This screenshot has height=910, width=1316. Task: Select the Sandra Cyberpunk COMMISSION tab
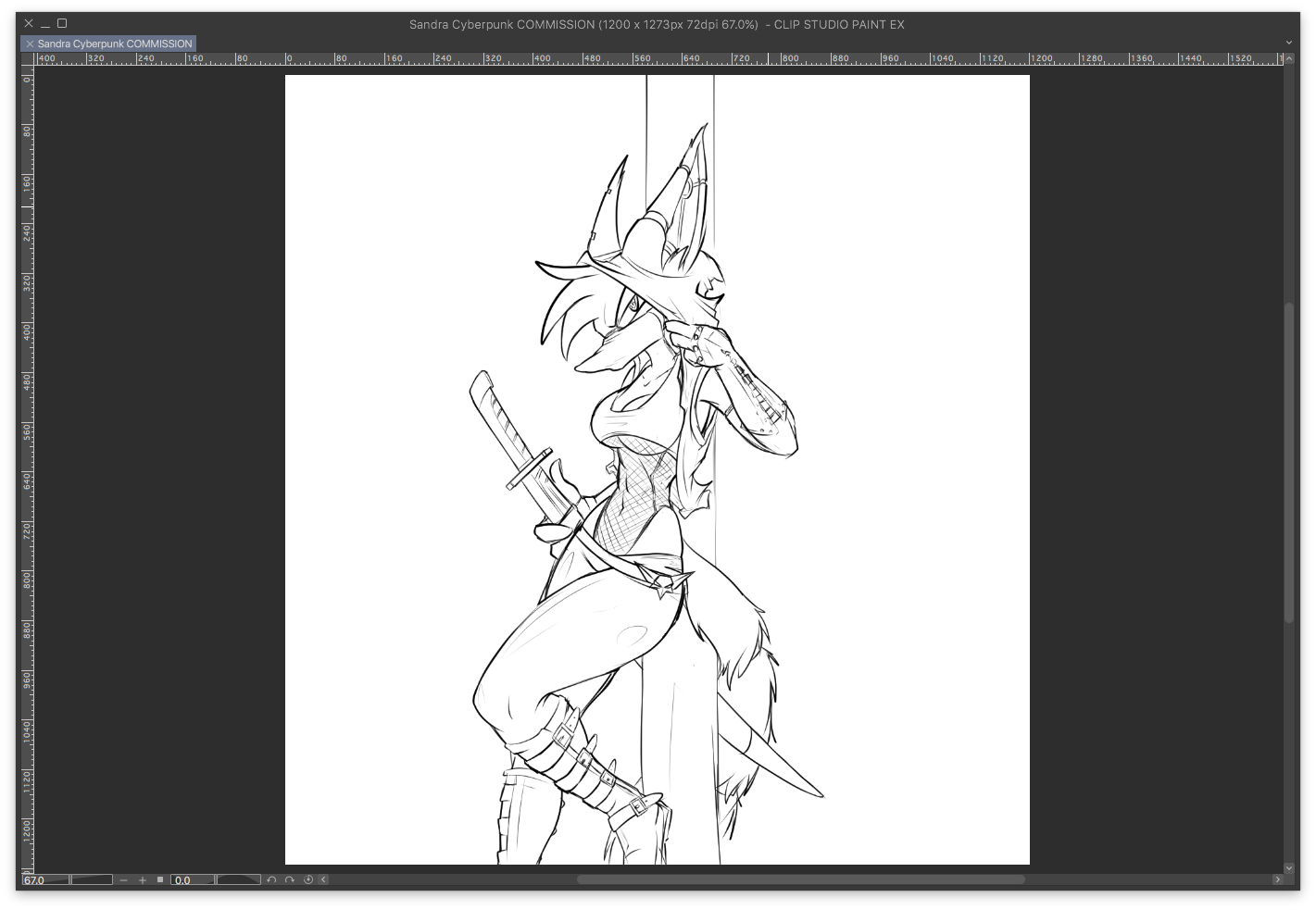[x=115, y=44]
